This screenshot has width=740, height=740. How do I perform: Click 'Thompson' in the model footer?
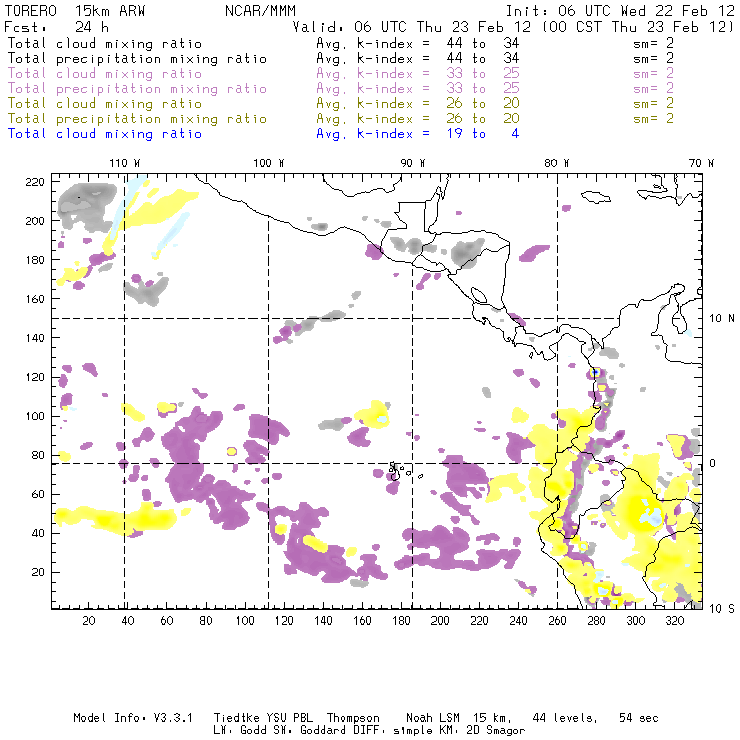(353, 718)
